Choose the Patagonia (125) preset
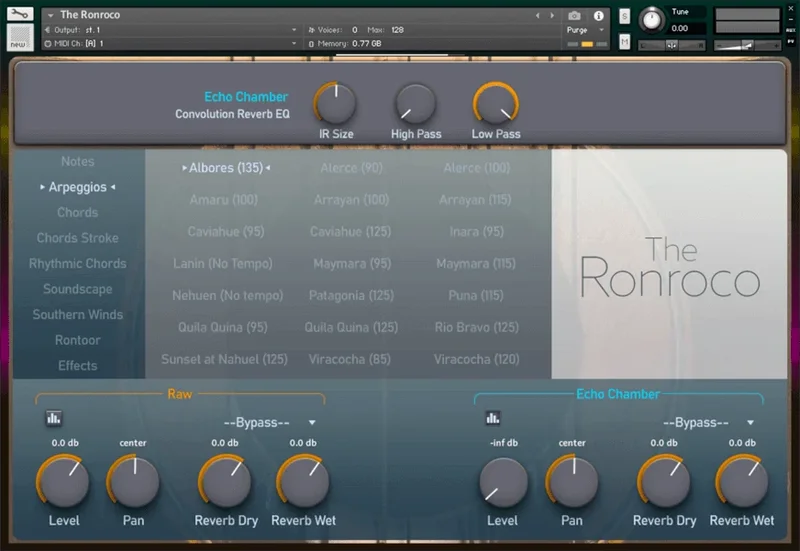Viewport: 800px width, 551px height. (351, 296)
